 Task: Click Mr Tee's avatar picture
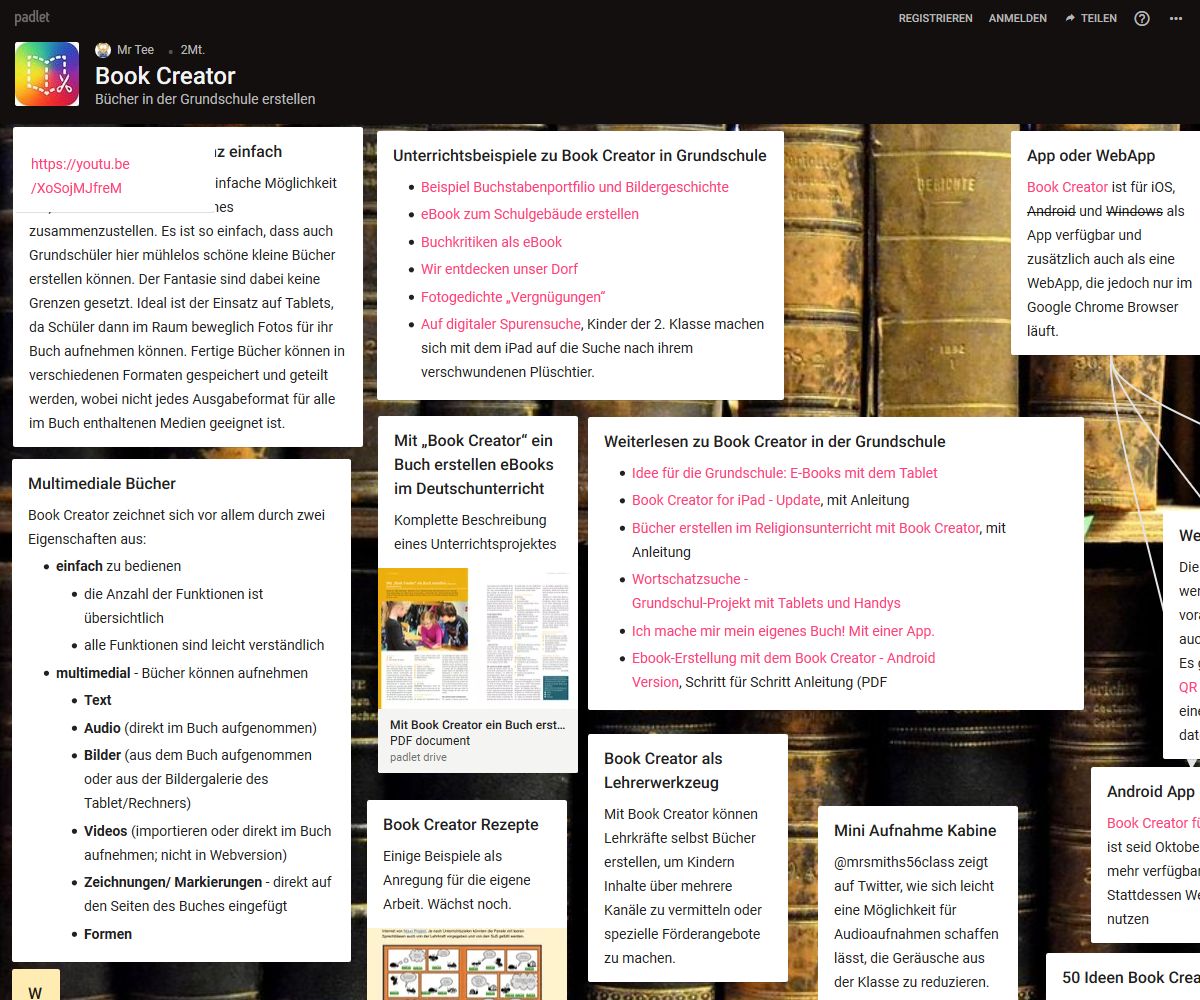pos(103,50)
